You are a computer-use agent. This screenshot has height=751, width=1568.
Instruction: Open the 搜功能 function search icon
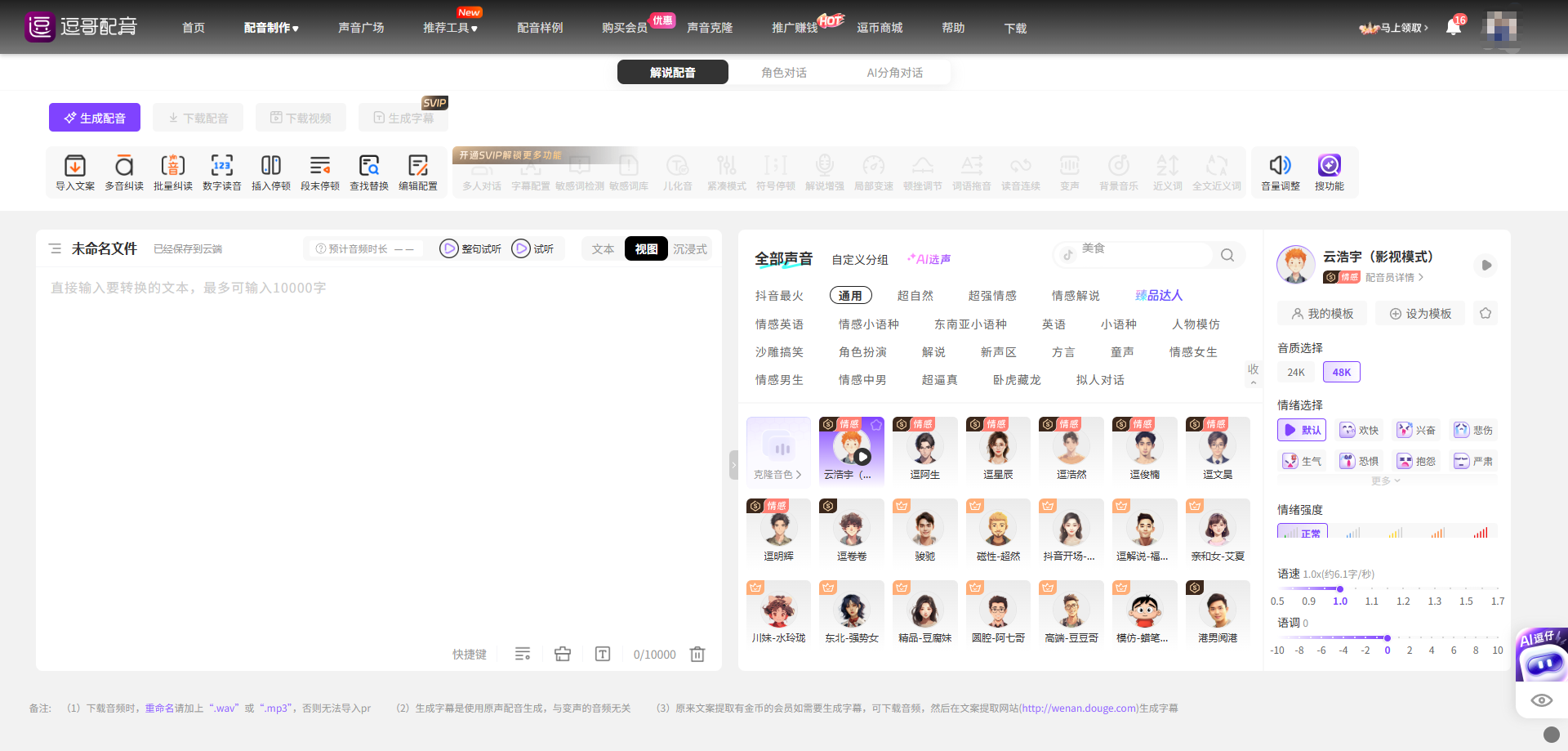(1330, 172)
